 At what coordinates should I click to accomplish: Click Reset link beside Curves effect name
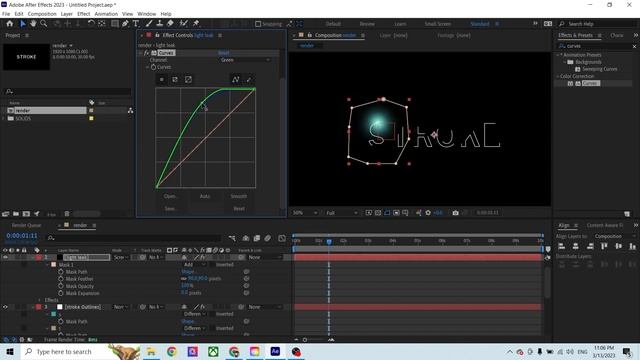224,53
